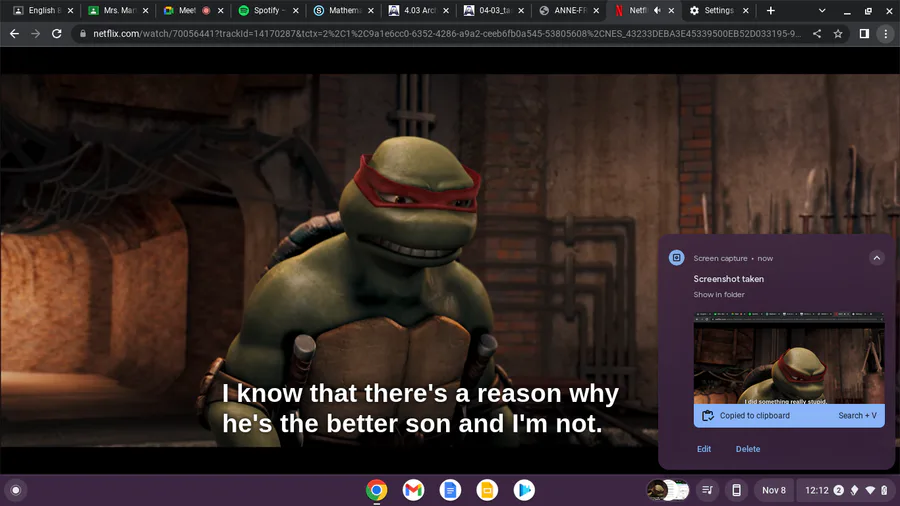Open Phone Hub icon in shelf
The image size is (900, 506).
[x=736, y=490]
